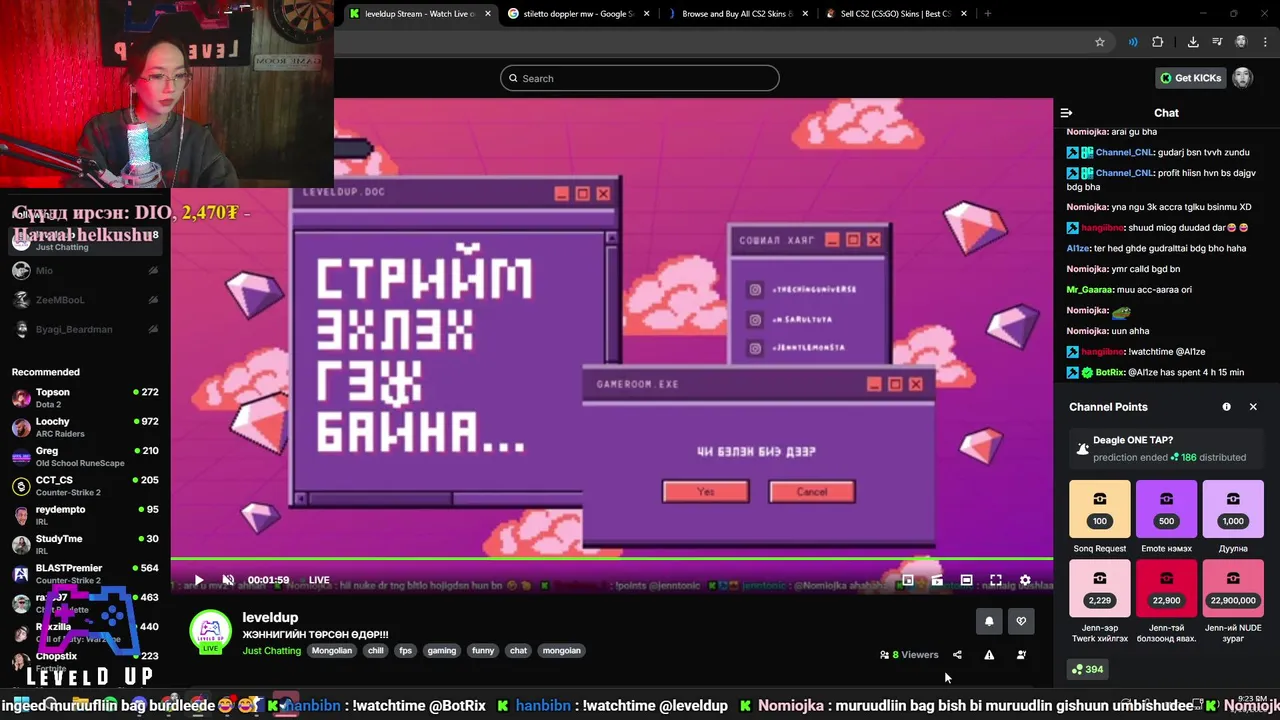The image size is (1280, 720).
Task: Toggle picture-in-picture icon on player
Action: [908, 580]
